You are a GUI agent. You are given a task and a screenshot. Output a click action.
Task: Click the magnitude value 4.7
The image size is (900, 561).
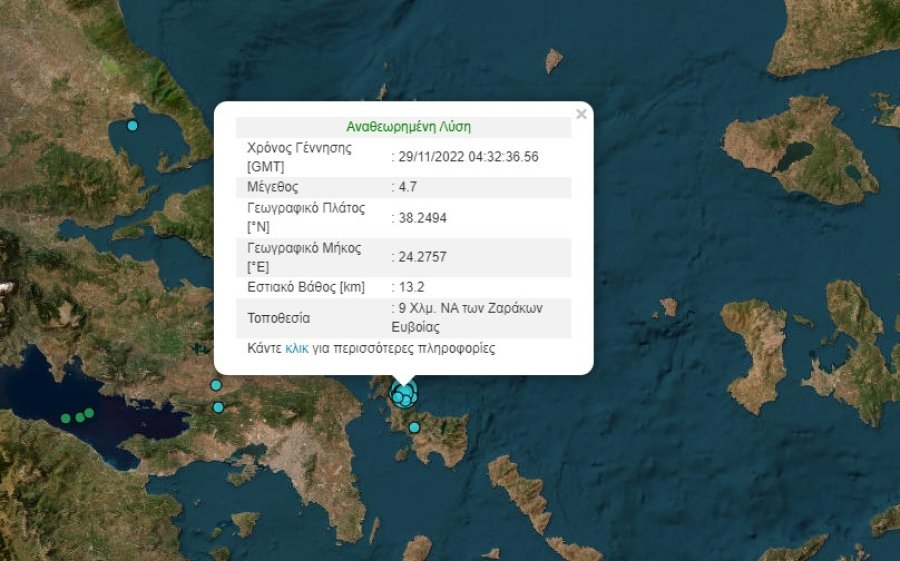pyautogui.click(x=408, y=187)
